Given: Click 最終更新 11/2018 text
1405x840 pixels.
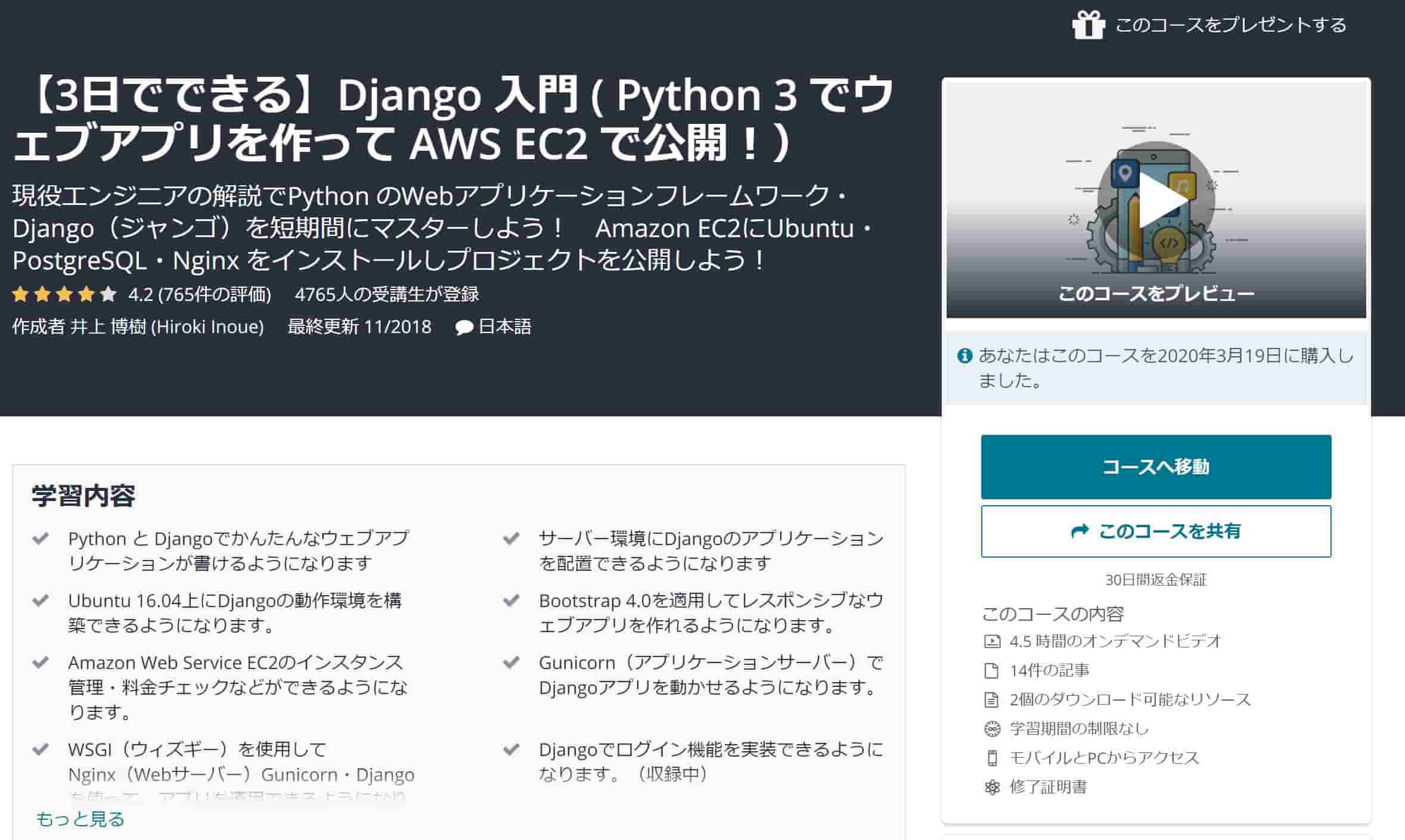Looking at the screenshot, I should click(x=359, y=326).
